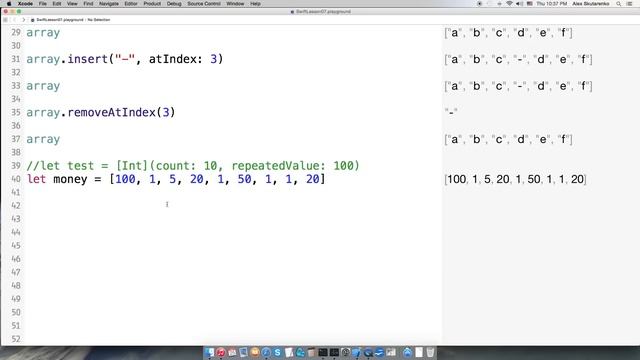Open Spotlight search magnifier
This screenshot has height=360, width=640.
pyautogui.click(x=619, y=4)
